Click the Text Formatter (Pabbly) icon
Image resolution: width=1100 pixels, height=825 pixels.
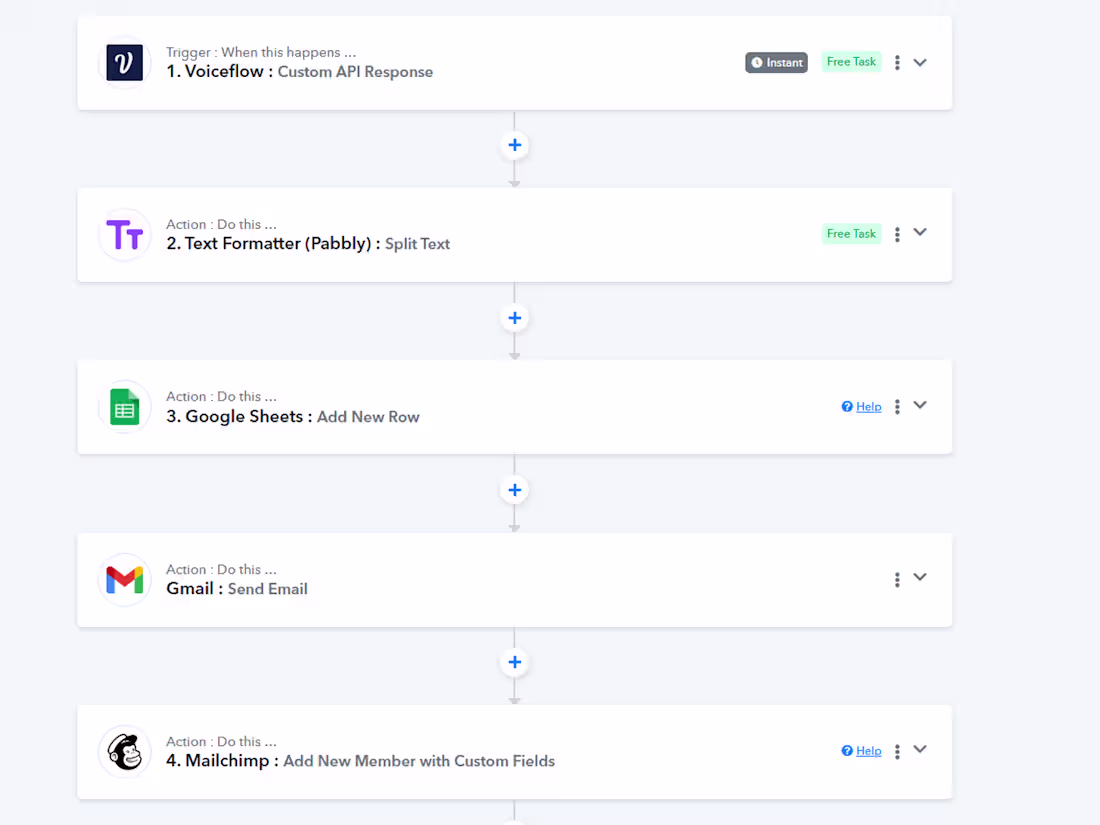click(125, 235)
